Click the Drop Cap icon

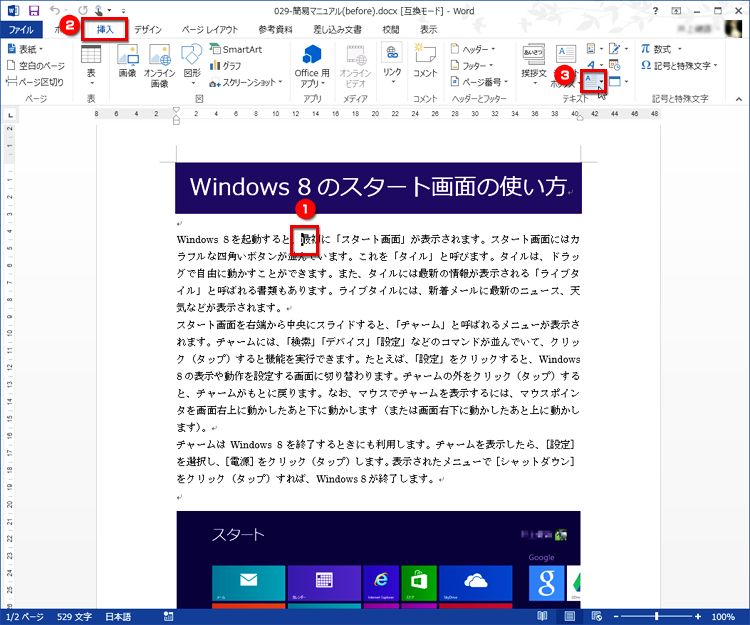click(593, 81)
